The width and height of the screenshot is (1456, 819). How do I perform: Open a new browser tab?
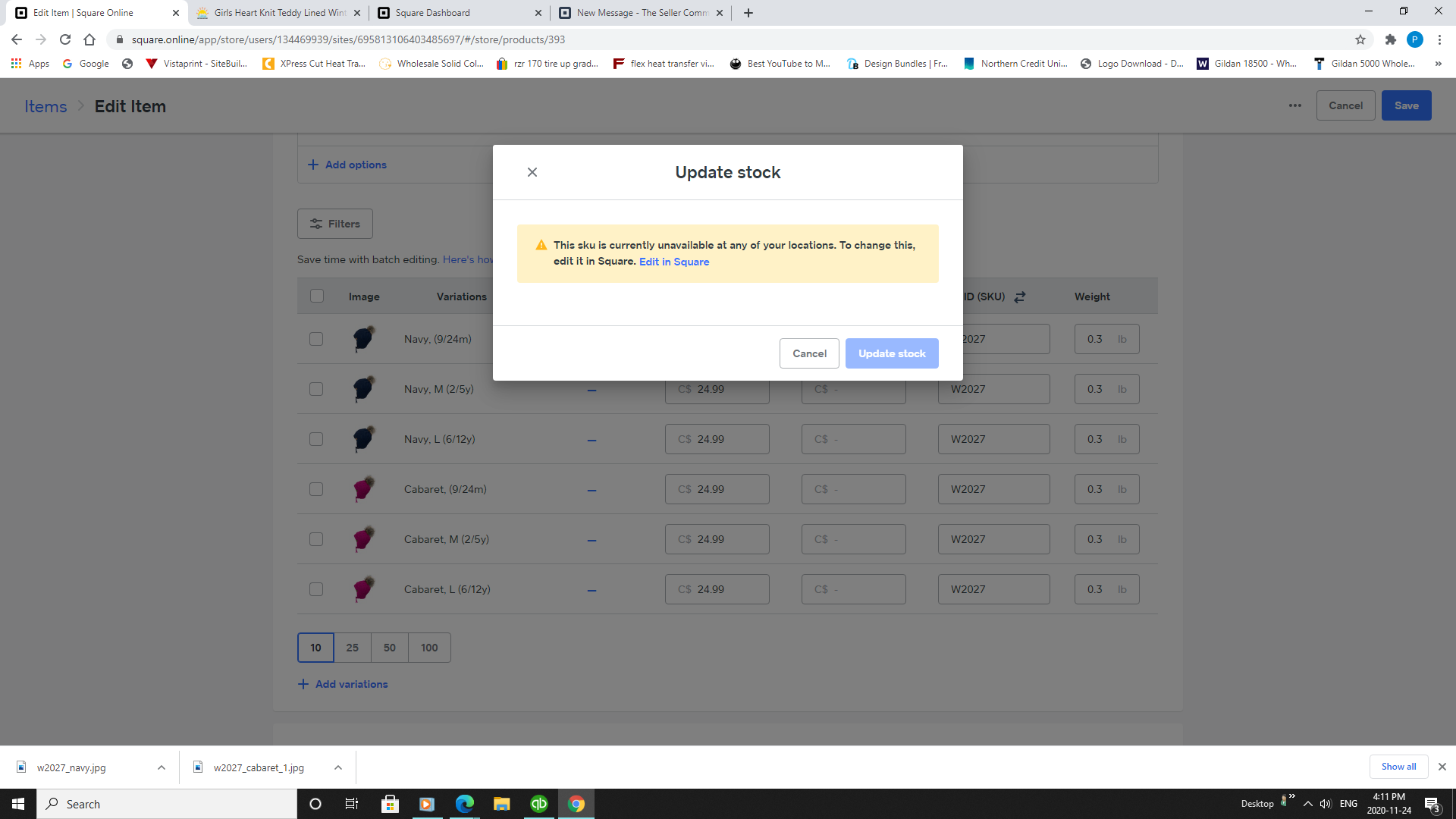748,13
